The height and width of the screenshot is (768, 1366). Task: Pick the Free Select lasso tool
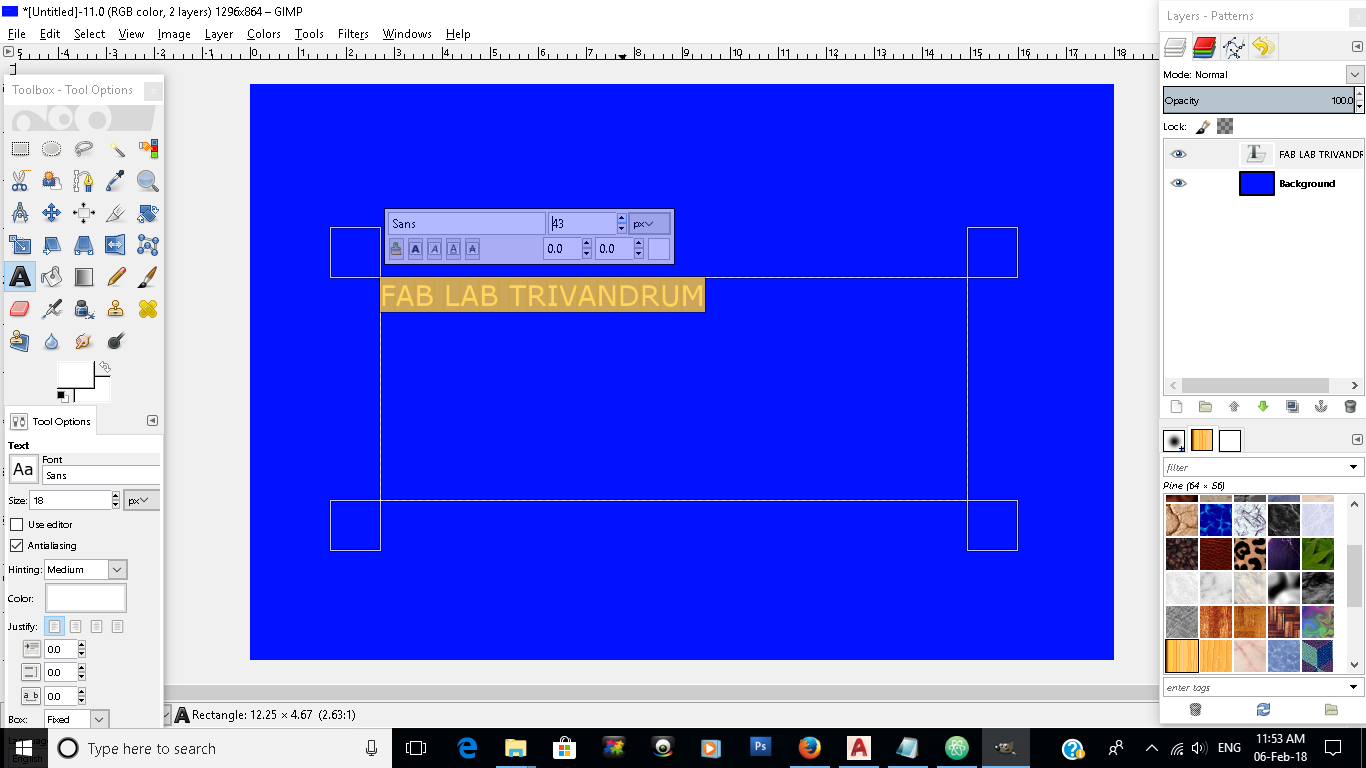point(84,149)
